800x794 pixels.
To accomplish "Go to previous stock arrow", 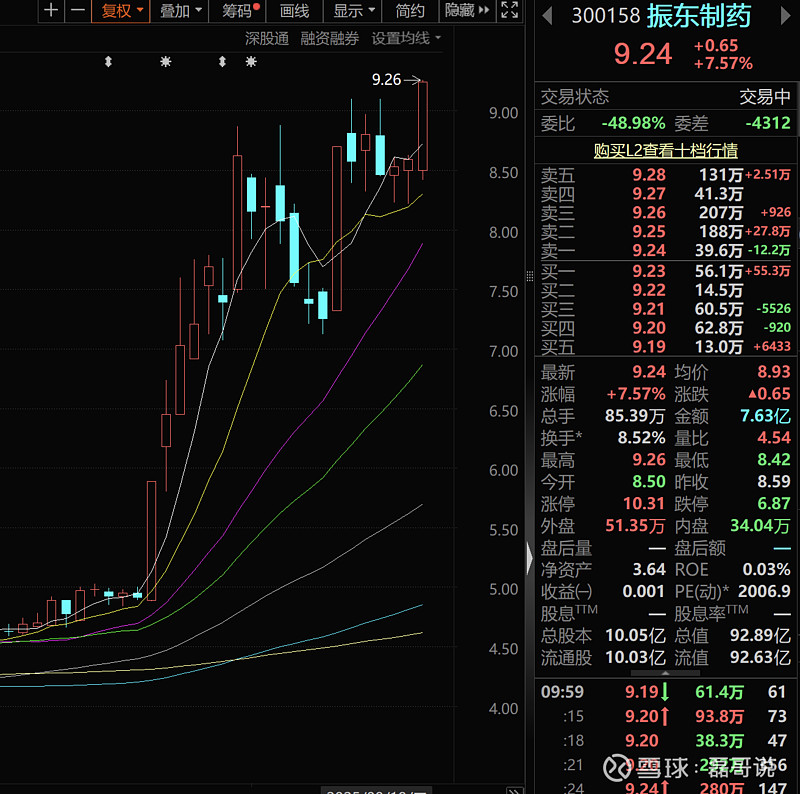I will click(x=547, y=16).
